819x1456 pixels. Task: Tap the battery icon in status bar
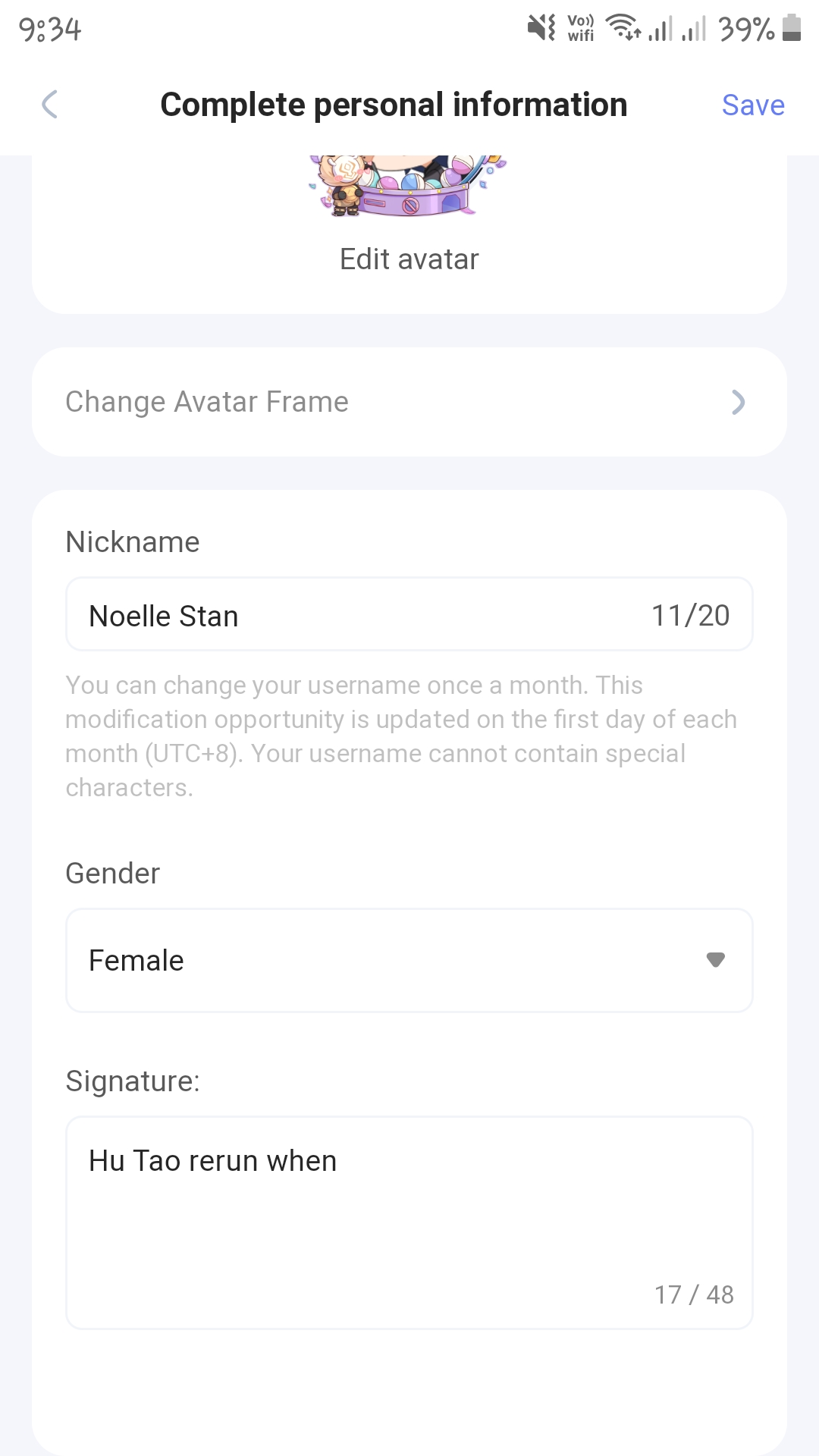[792, 28]
